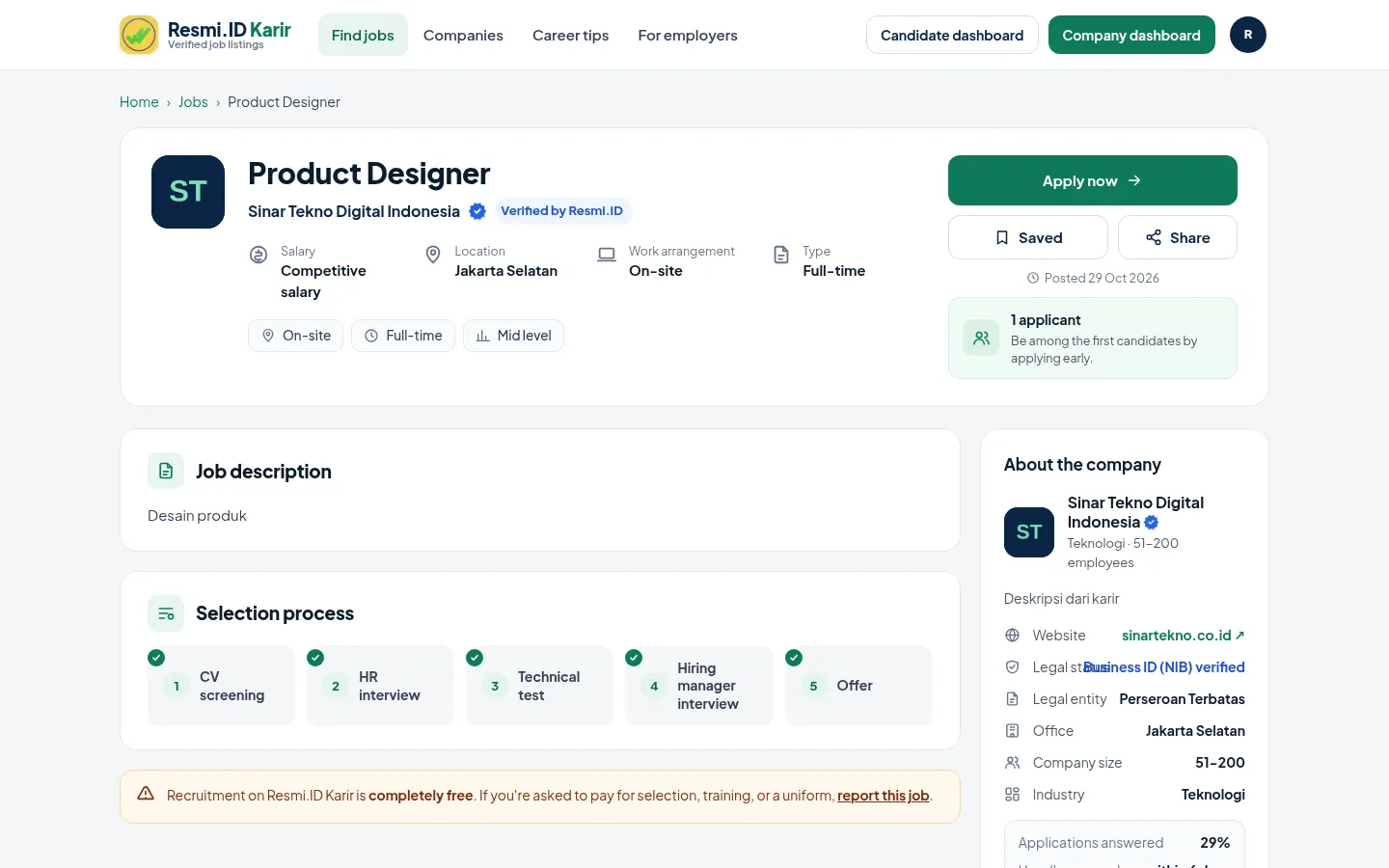This screenshot has width=1389, height=868.
Task: Follow the Home breadcrumb link
Action: 139,102
